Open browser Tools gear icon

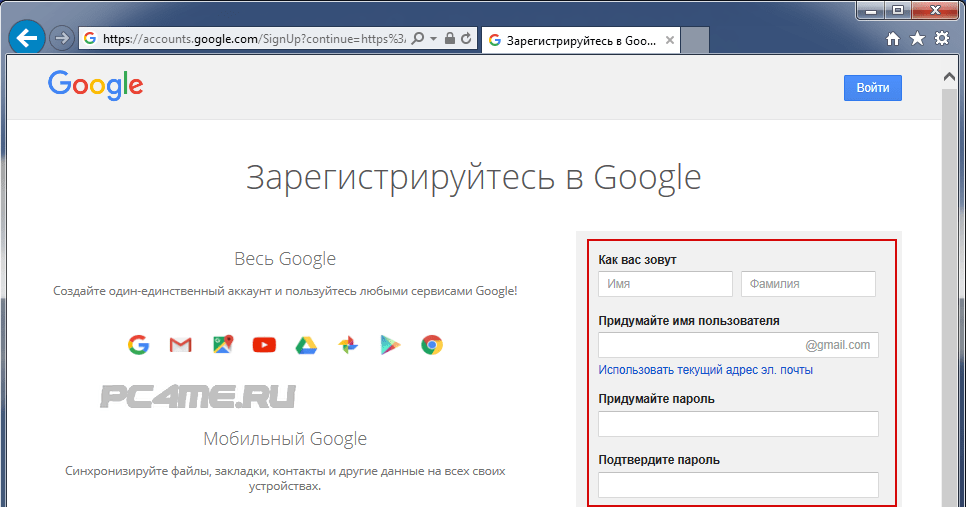[x=942, y=39]
